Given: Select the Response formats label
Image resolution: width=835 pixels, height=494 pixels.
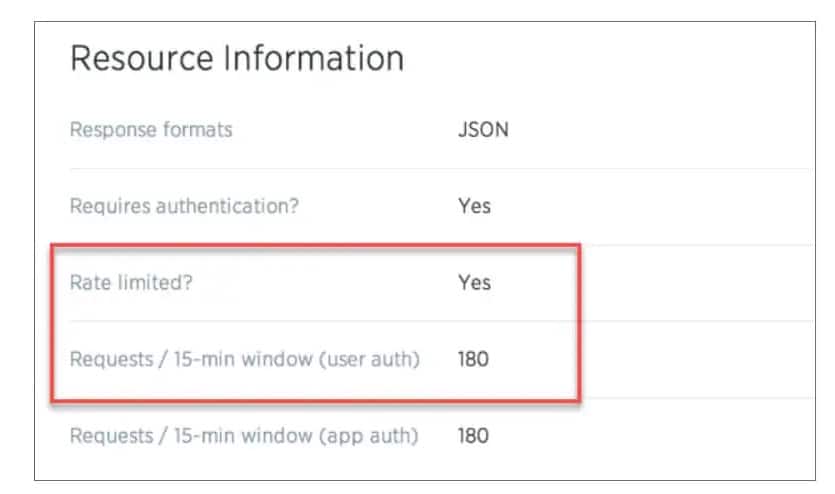Looking at the screenshot, I should coord(150,130).
